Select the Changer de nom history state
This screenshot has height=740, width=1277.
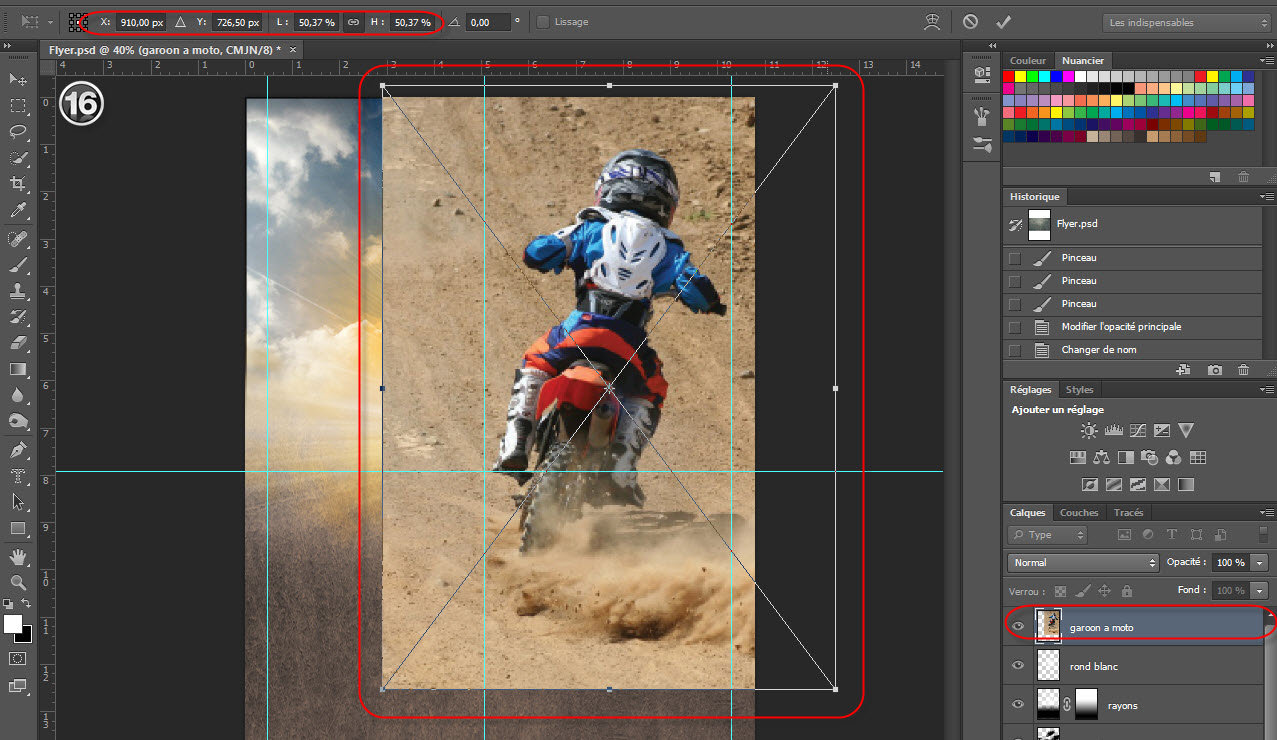click(1098, 350)
